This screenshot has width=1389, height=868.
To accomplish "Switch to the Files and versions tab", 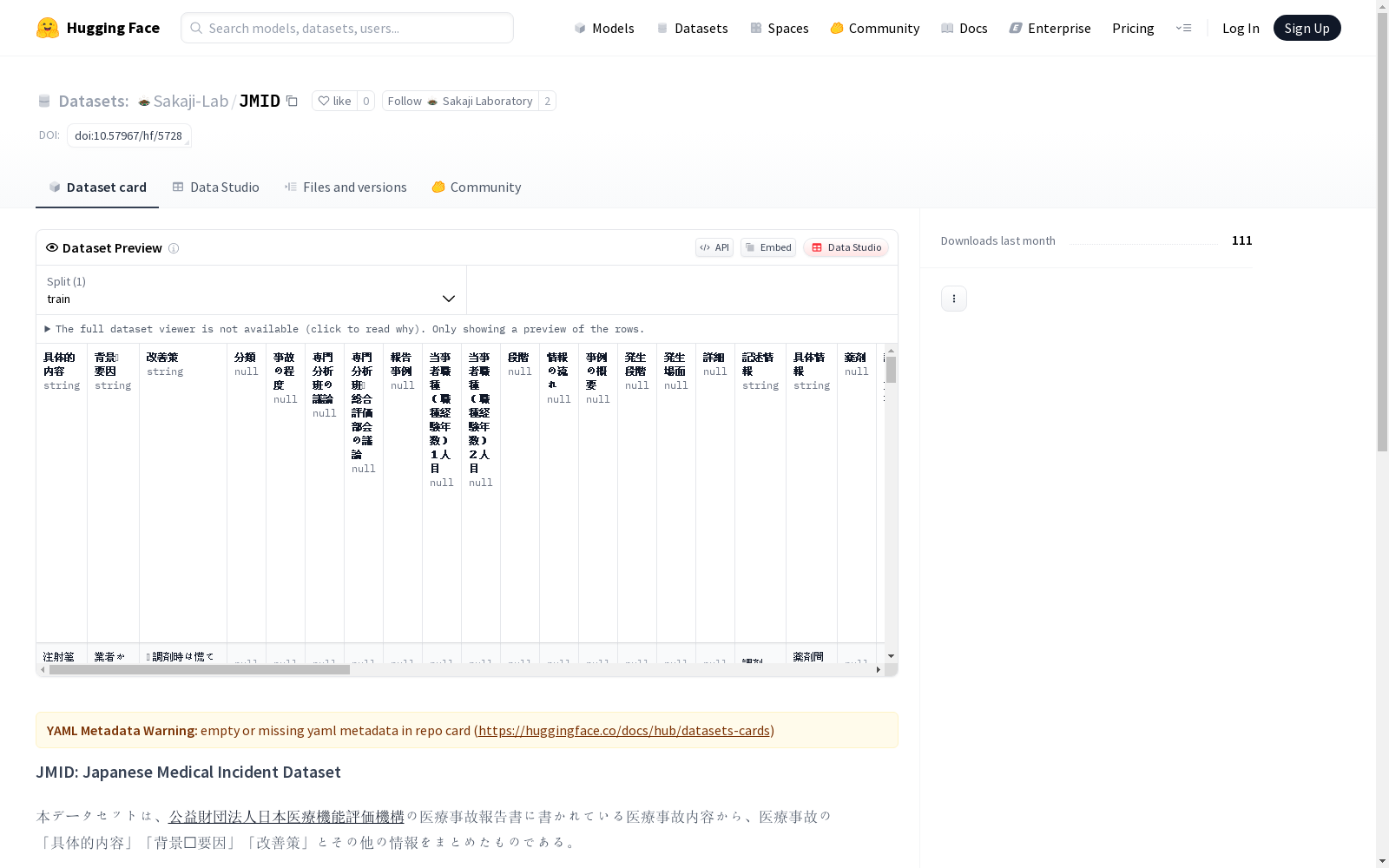I will click(x=346, y=187).
